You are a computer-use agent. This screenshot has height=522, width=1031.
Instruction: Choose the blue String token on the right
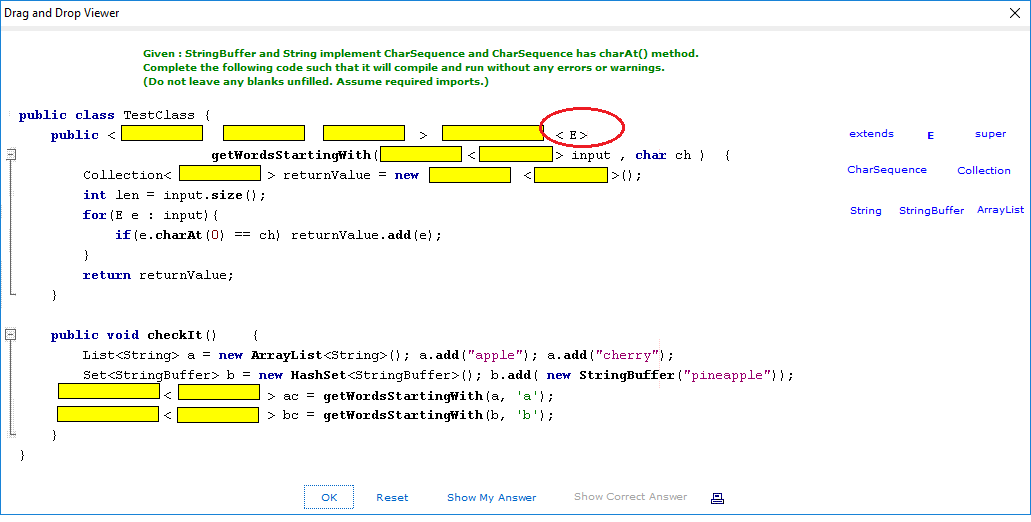pos(865,211)
